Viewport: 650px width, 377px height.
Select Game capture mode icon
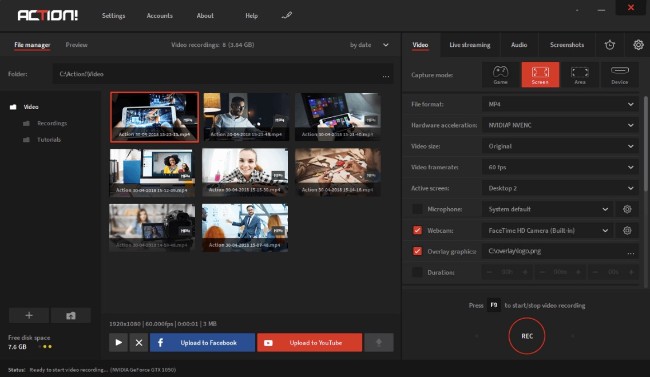(x=500, y=75)
